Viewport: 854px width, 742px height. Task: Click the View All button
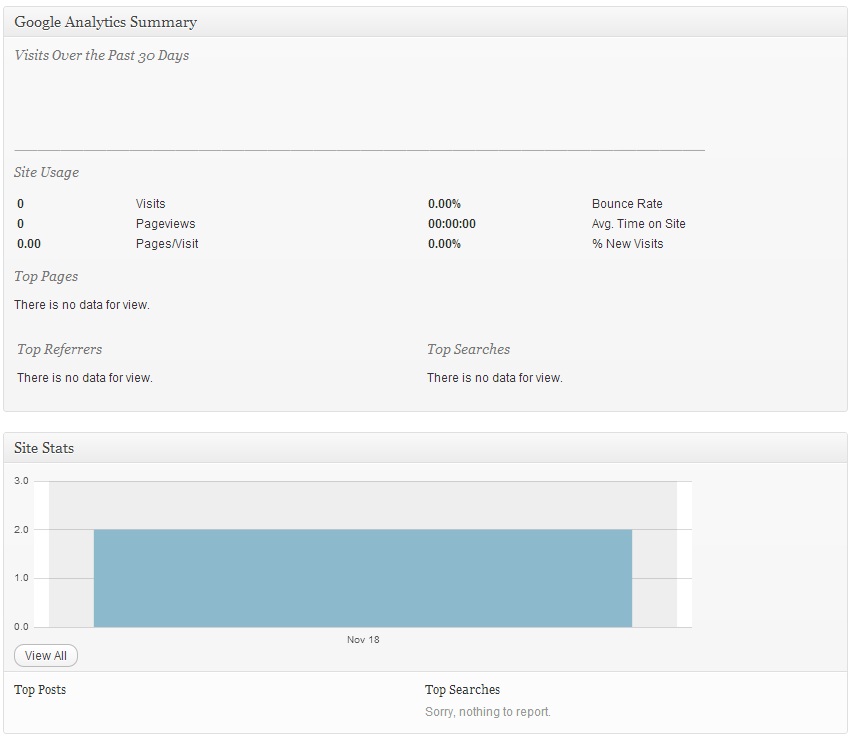[46, 655]
